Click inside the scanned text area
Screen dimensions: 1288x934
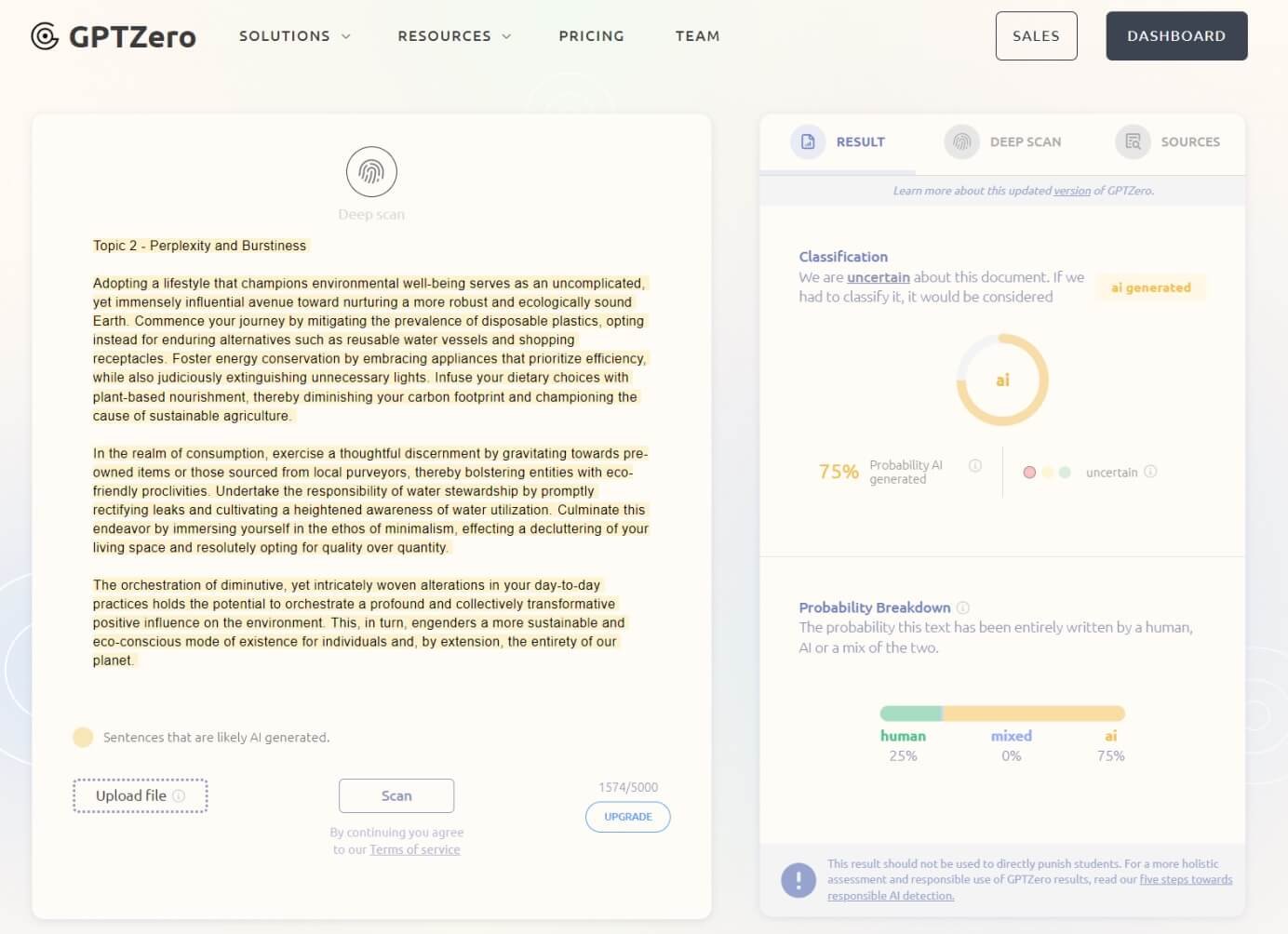(x=370, y=453)
